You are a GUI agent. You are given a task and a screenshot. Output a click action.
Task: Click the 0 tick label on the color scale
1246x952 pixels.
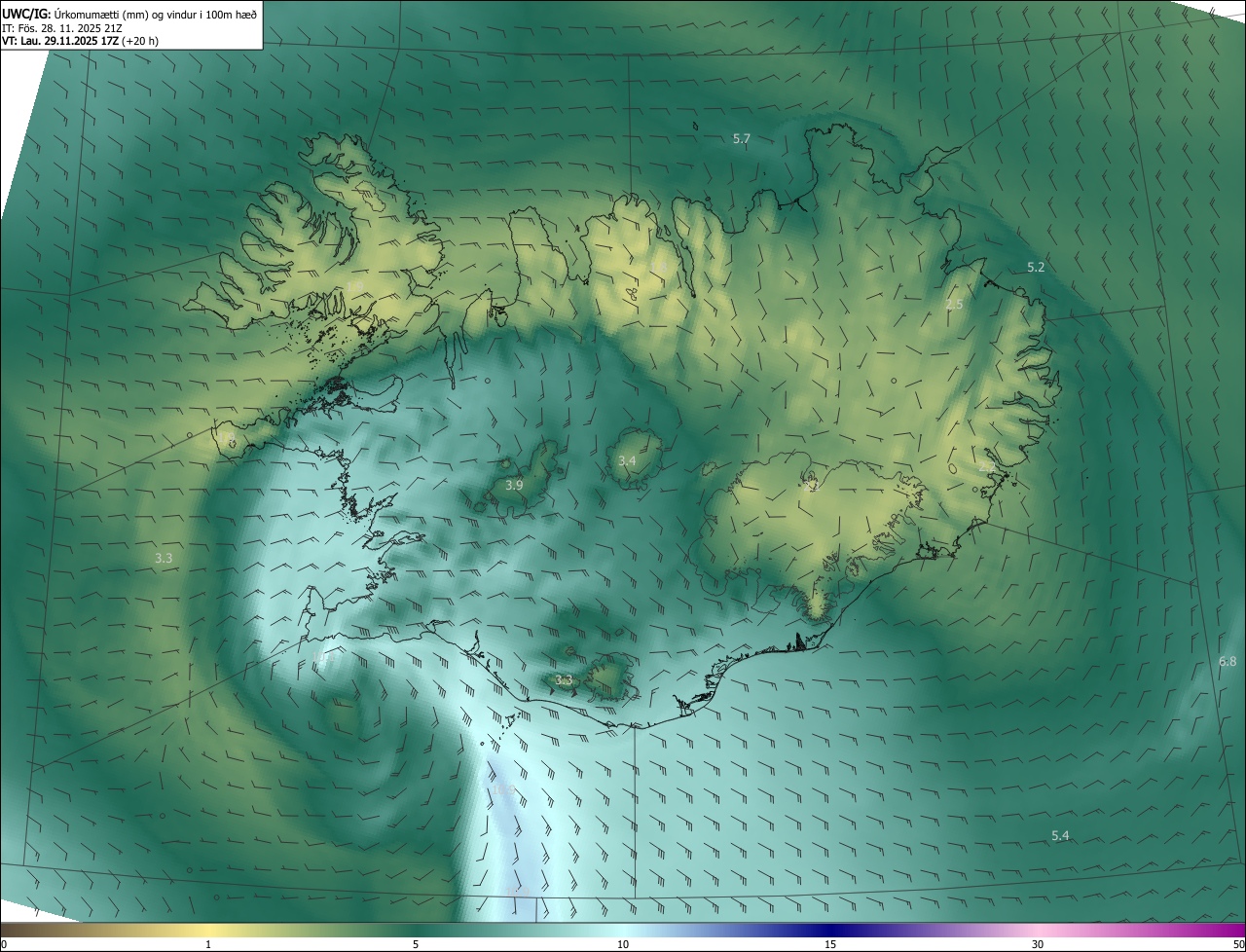point(4,944)
